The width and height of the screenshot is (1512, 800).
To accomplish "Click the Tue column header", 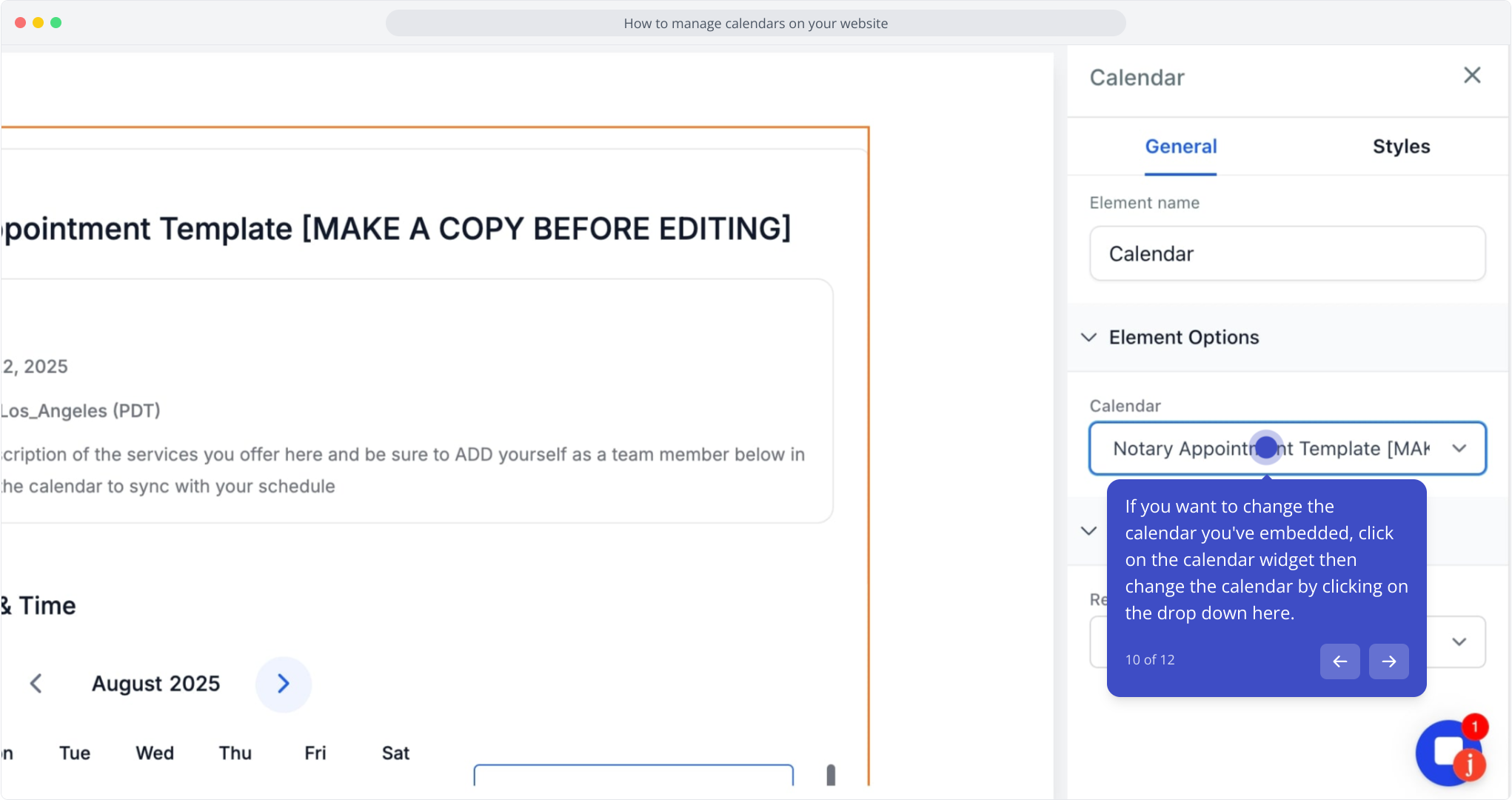I will 75,753.
